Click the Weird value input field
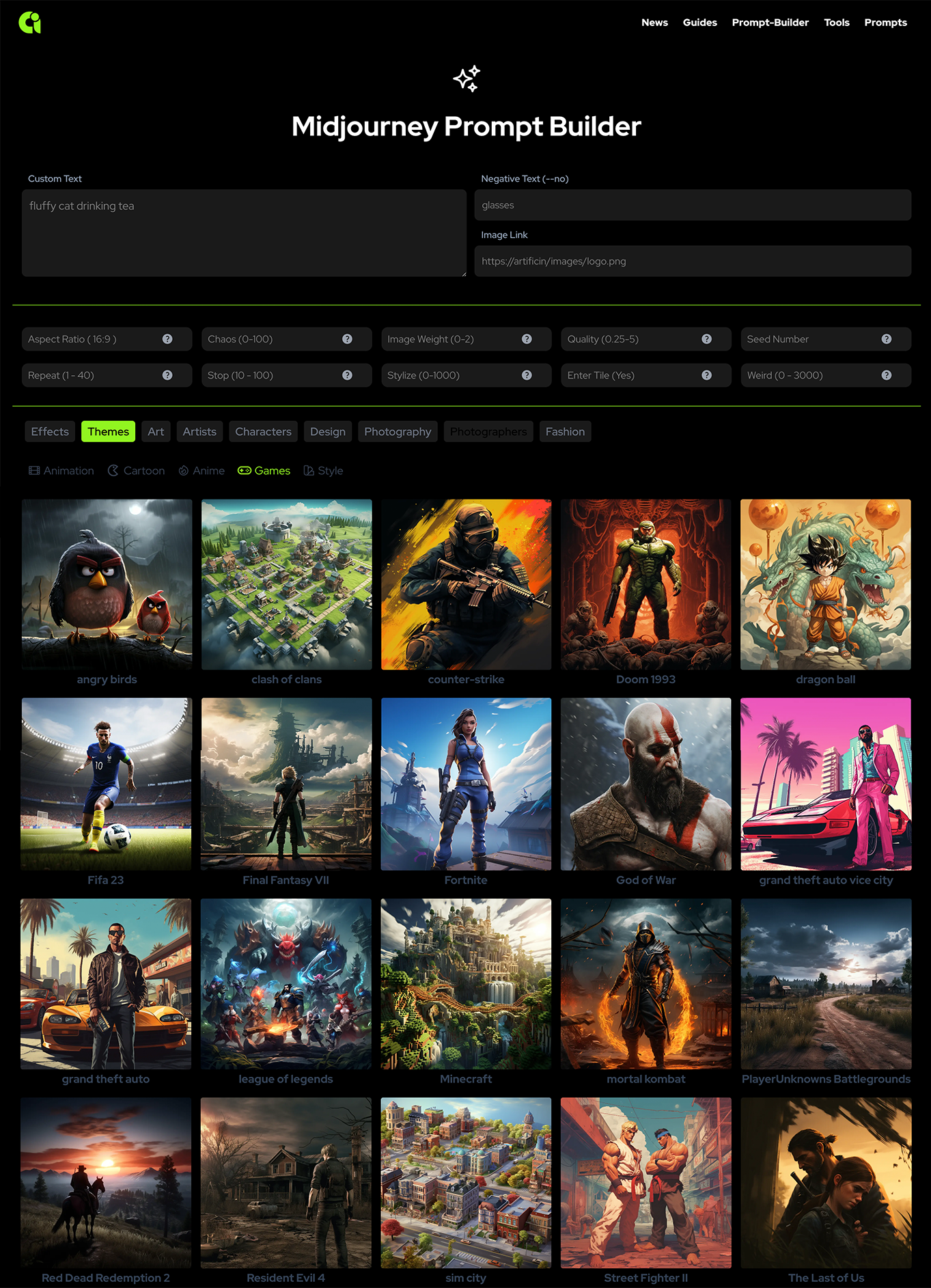The height and width of the screenshot is (1288, 931). (826, 375)
